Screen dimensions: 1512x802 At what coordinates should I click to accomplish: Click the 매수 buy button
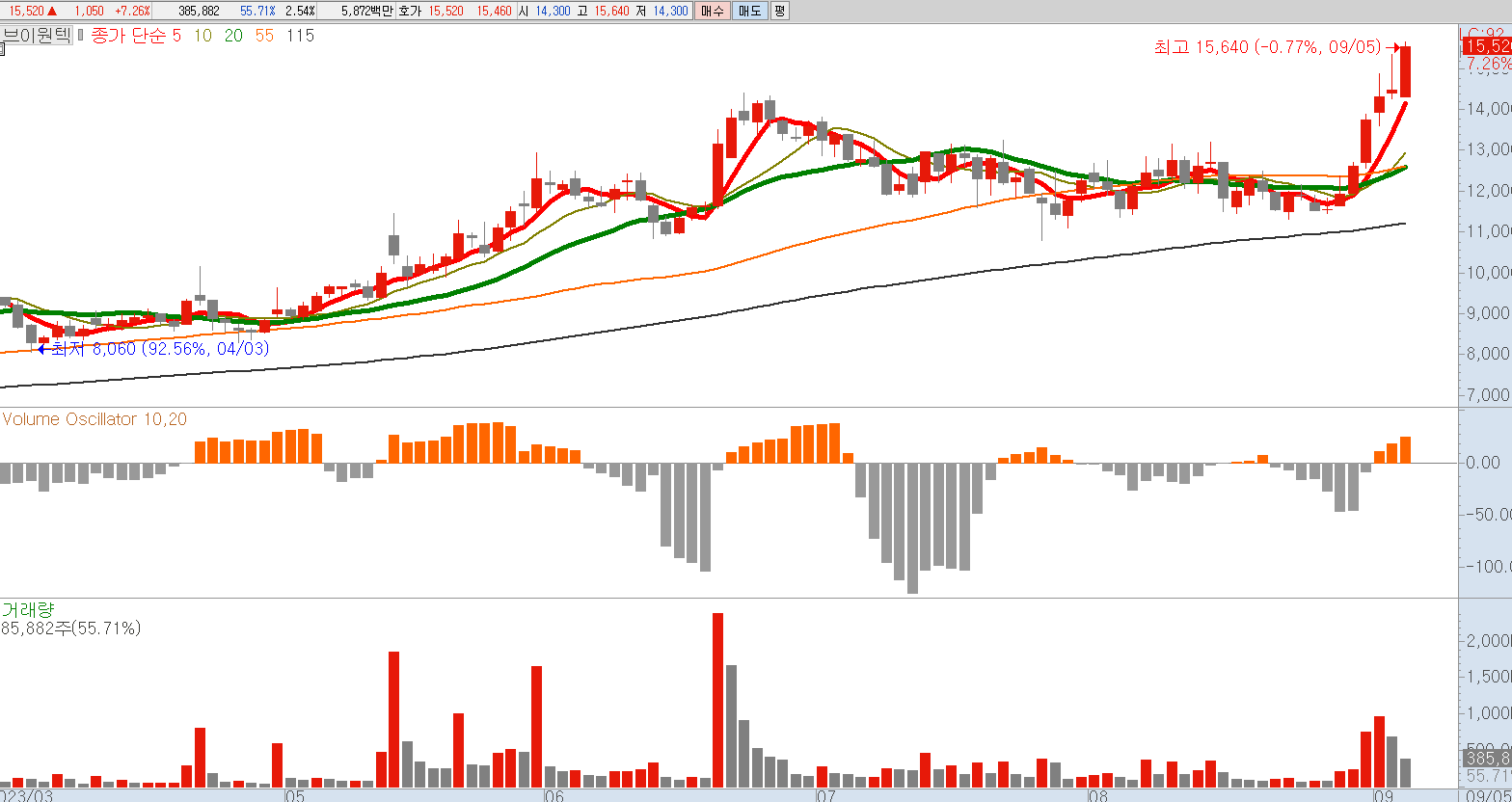713,11
